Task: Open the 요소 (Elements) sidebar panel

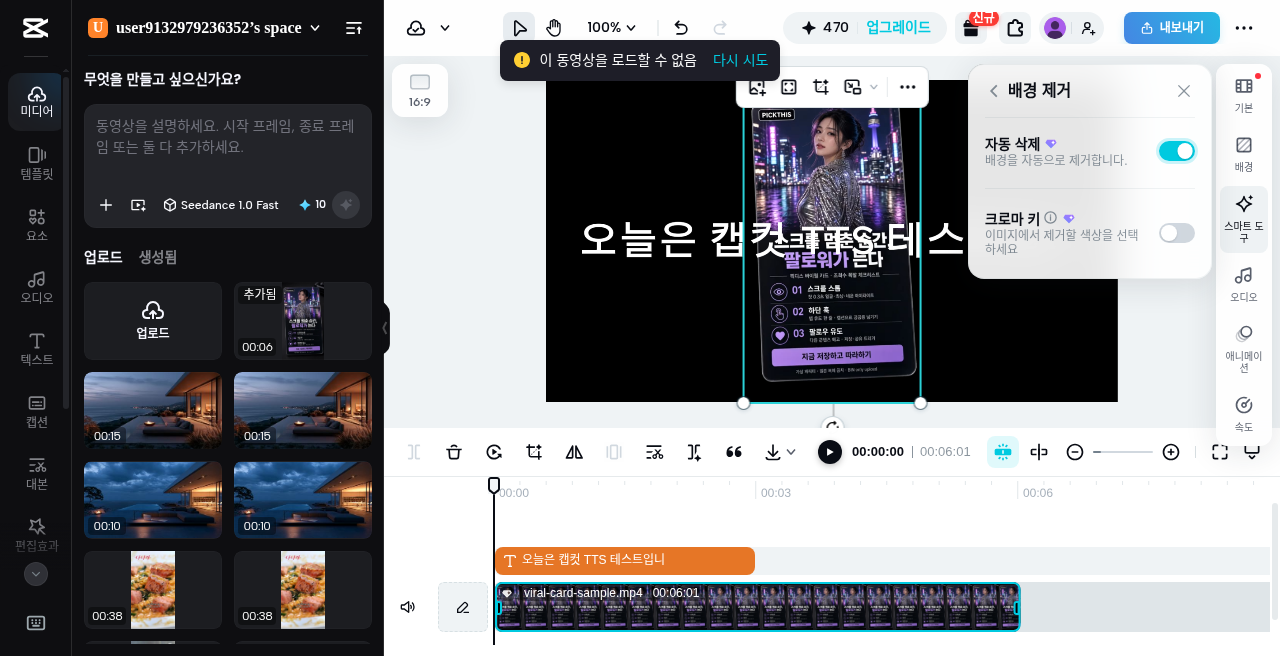Action: 36,226
